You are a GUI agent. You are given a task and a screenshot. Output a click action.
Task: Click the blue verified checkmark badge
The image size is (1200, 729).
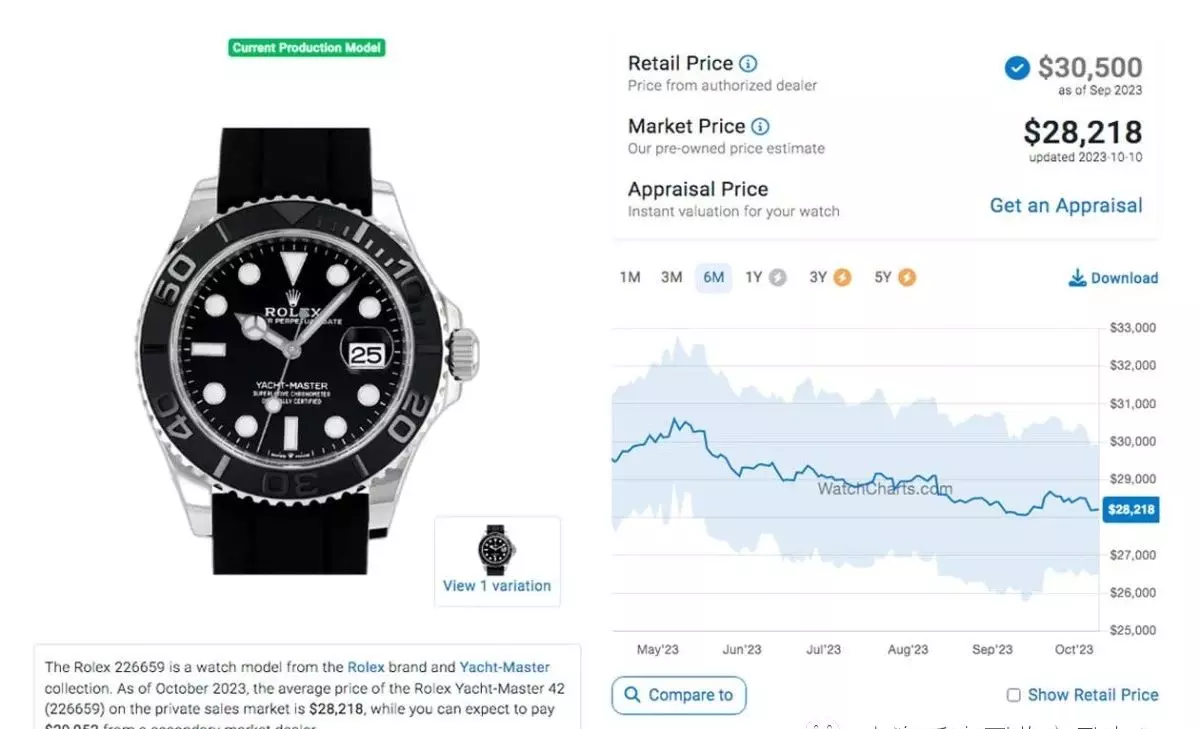point(1017,68)
